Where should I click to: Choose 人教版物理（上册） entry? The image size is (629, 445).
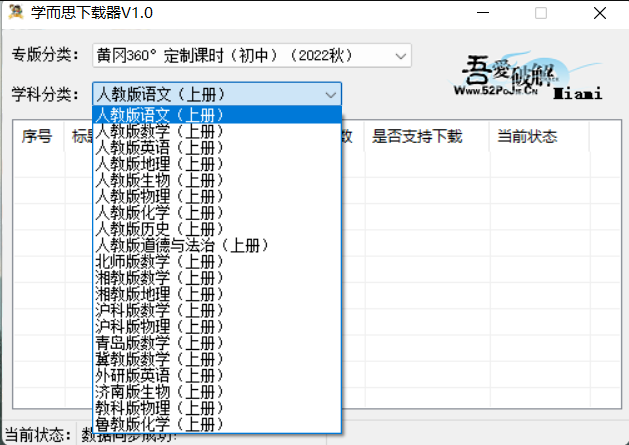(217, 197)
